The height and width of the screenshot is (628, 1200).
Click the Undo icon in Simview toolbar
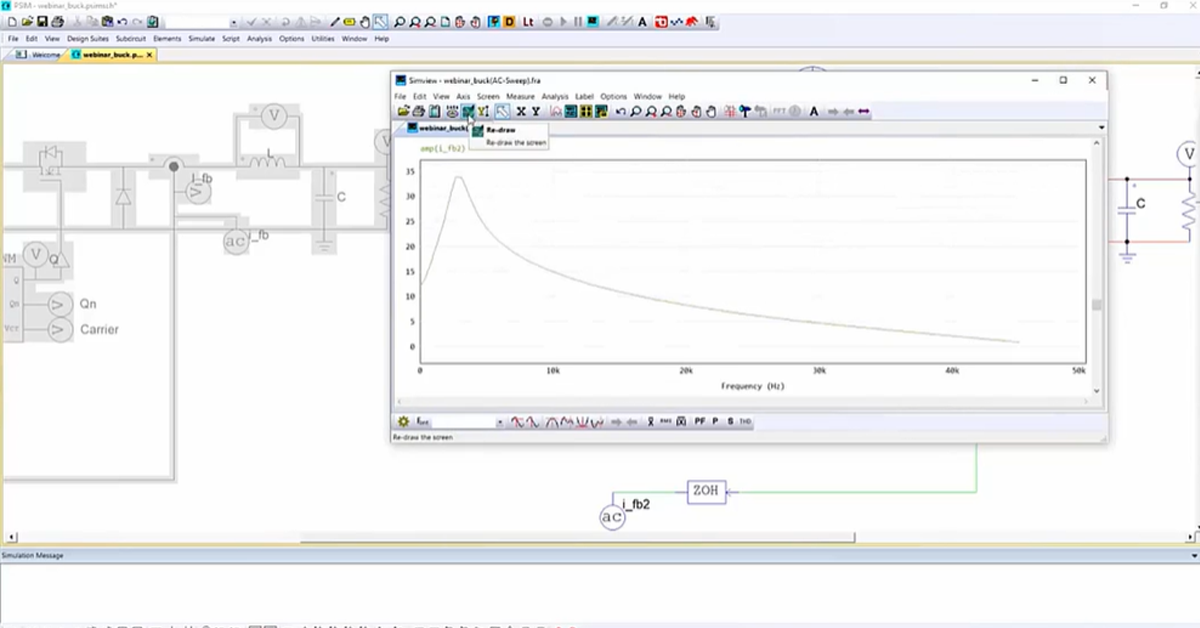tap(621, 111)
